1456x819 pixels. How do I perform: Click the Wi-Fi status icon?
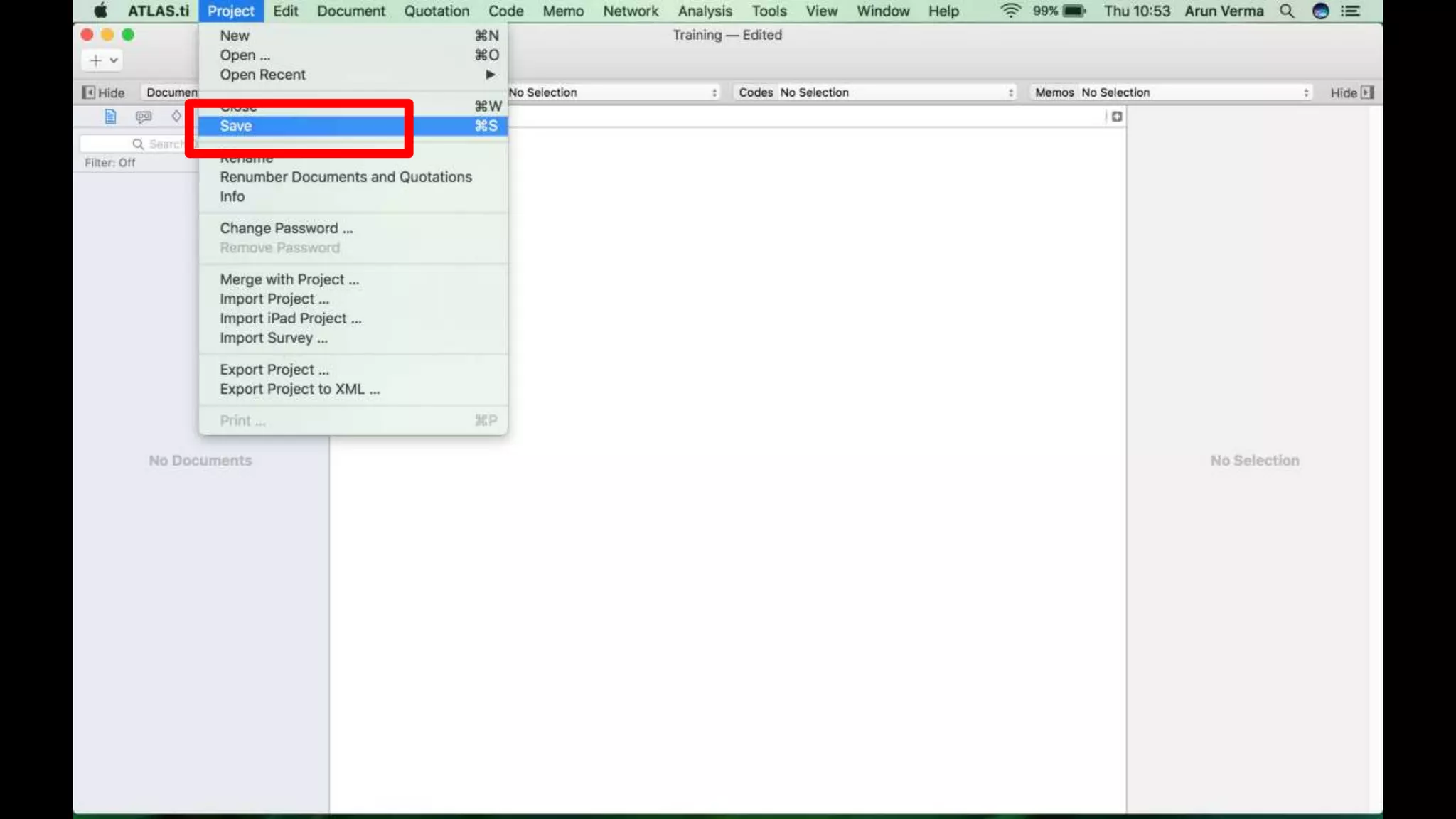click(x=1010, y=11)
